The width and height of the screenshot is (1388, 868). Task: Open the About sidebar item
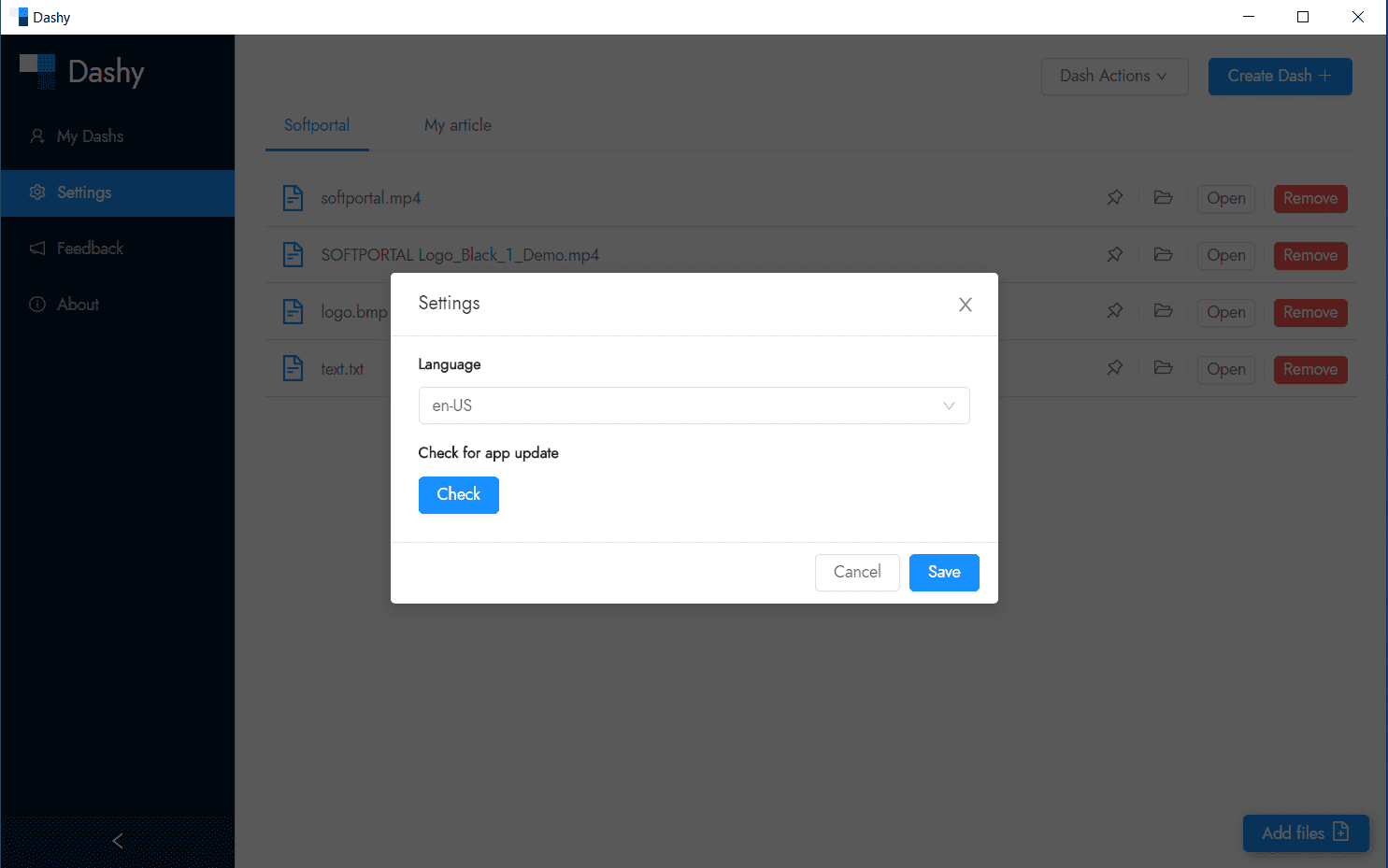click(x=78, y=305)
